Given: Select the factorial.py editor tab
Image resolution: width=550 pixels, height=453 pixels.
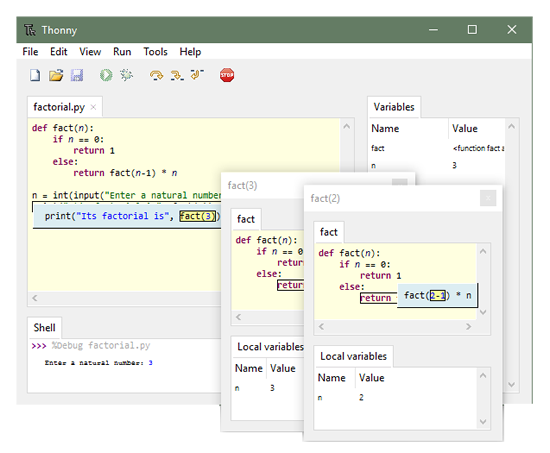Looking at the screenshot, I should [59, 107].
